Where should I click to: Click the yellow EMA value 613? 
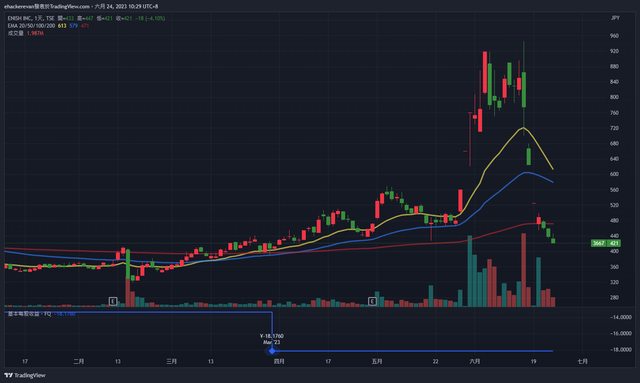[62, 26]
